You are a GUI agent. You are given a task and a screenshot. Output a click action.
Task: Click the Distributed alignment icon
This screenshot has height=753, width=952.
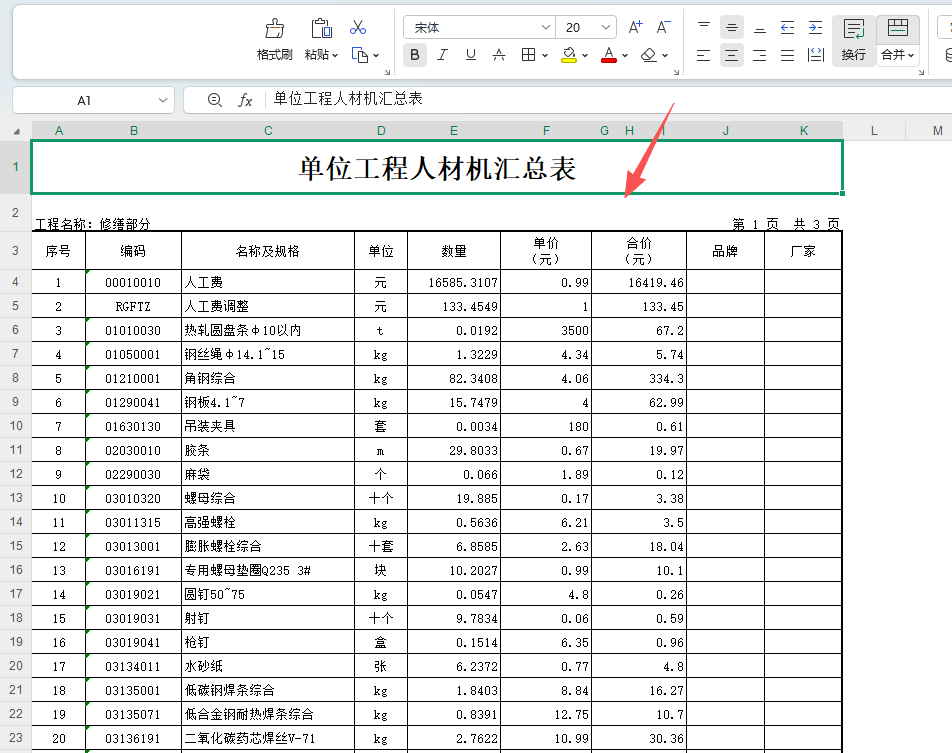(x=815, y=55)
